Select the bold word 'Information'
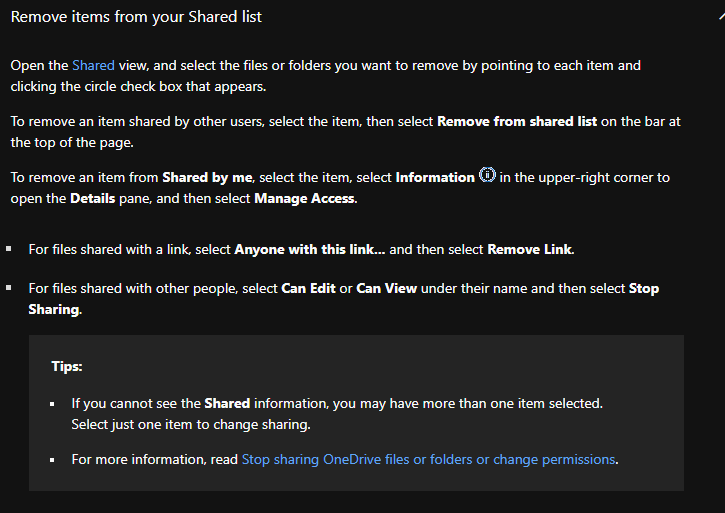 [x=435, y=178]
